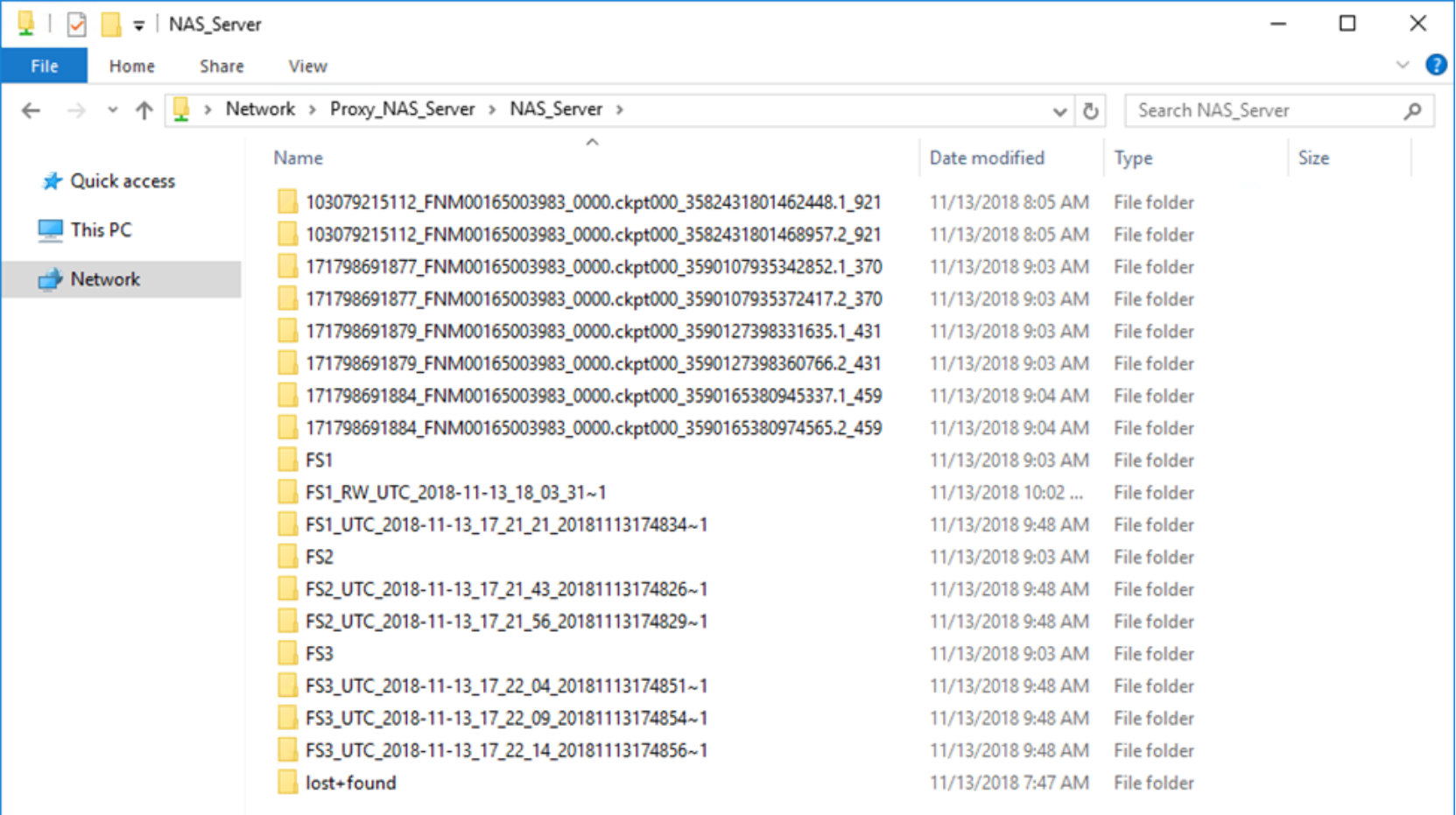
Task: Click the window system icon in title bar
Action: pos(25,25)
